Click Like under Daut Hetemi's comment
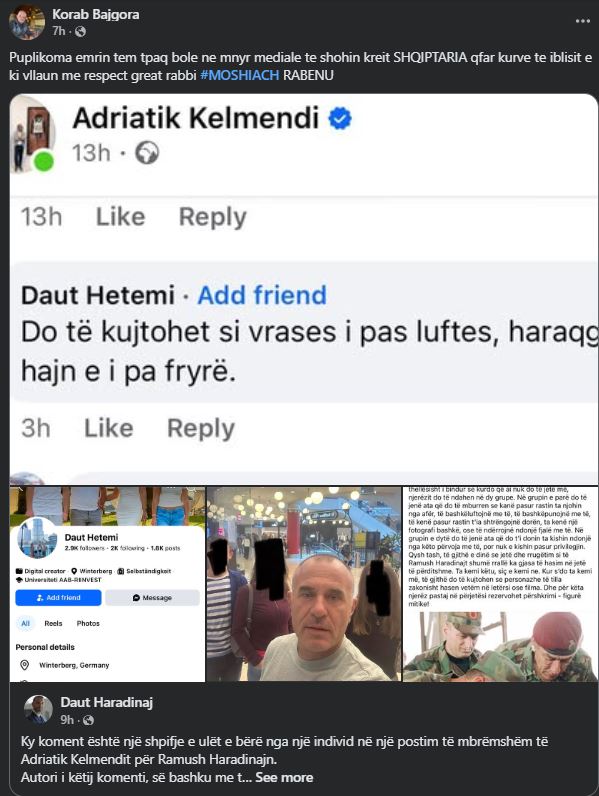This screenshot has width=599, height=796. click(x=109, y=428)
